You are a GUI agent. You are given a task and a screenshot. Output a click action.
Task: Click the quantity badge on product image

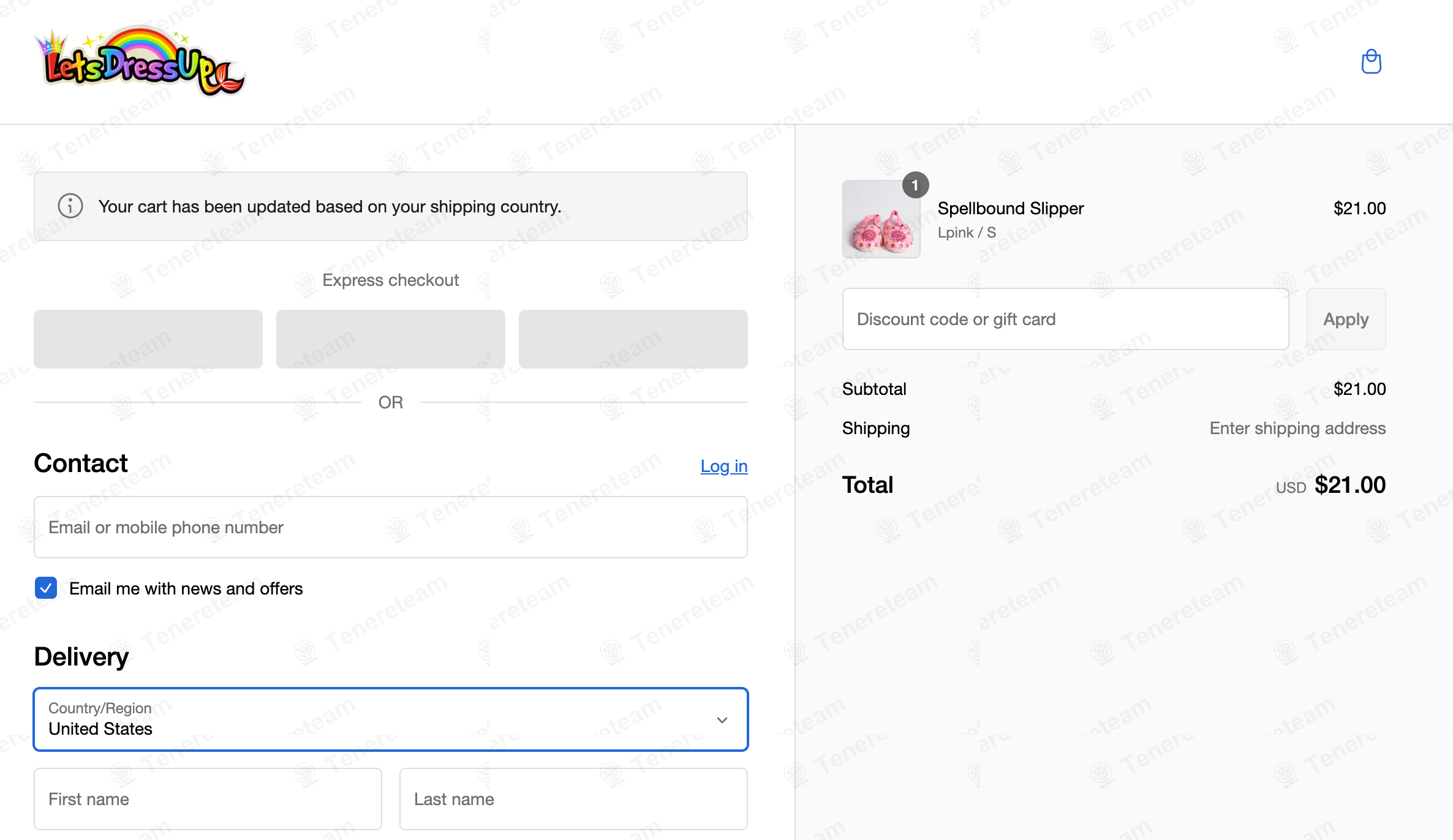point(915,185)
